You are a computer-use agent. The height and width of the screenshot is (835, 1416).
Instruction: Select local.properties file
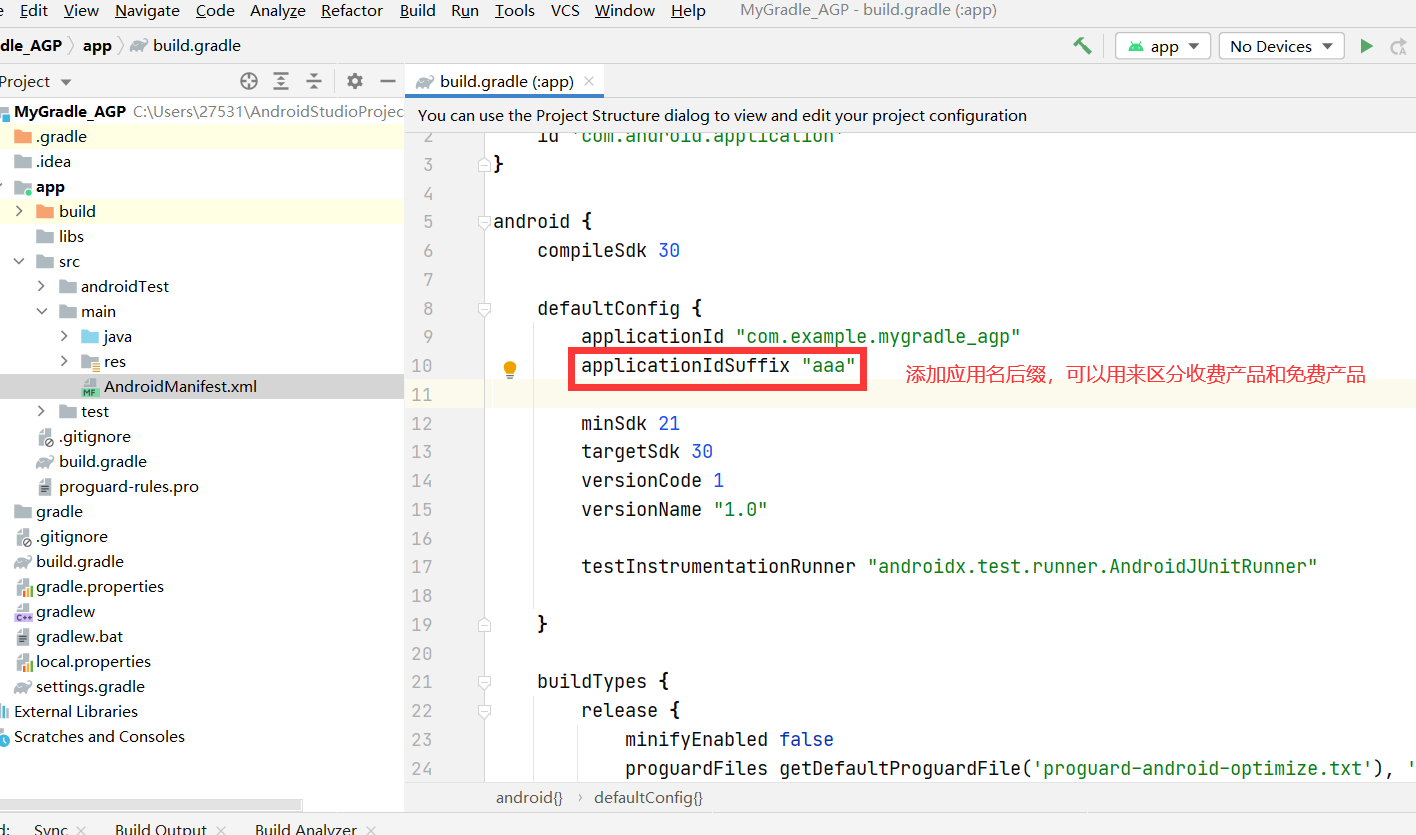pyautogui.click(x=93, y=661)
